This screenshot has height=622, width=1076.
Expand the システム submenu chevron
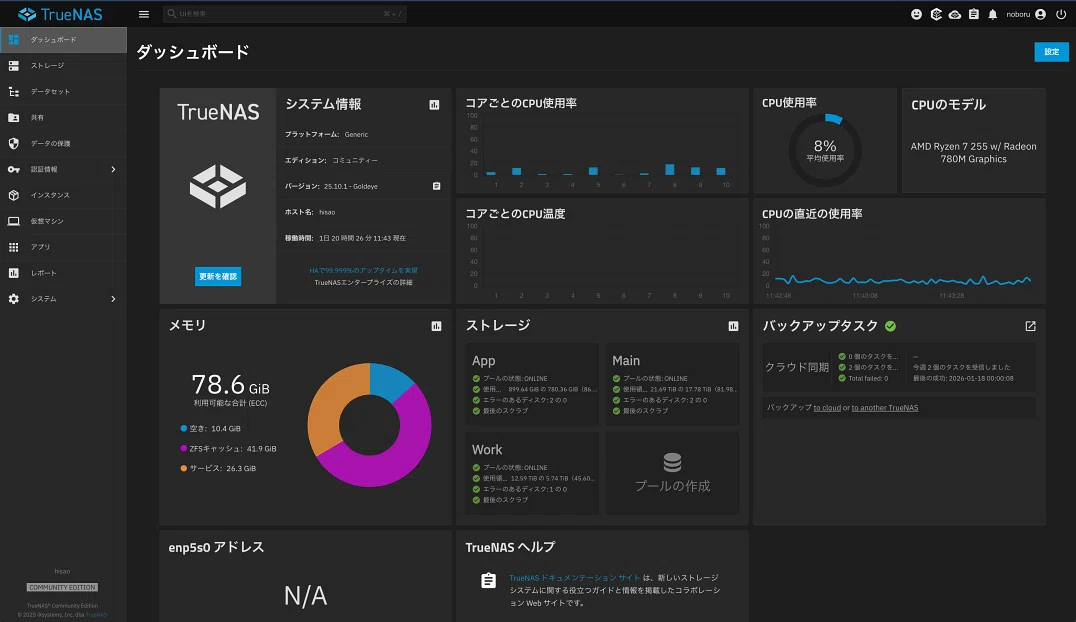coord(113,299)
